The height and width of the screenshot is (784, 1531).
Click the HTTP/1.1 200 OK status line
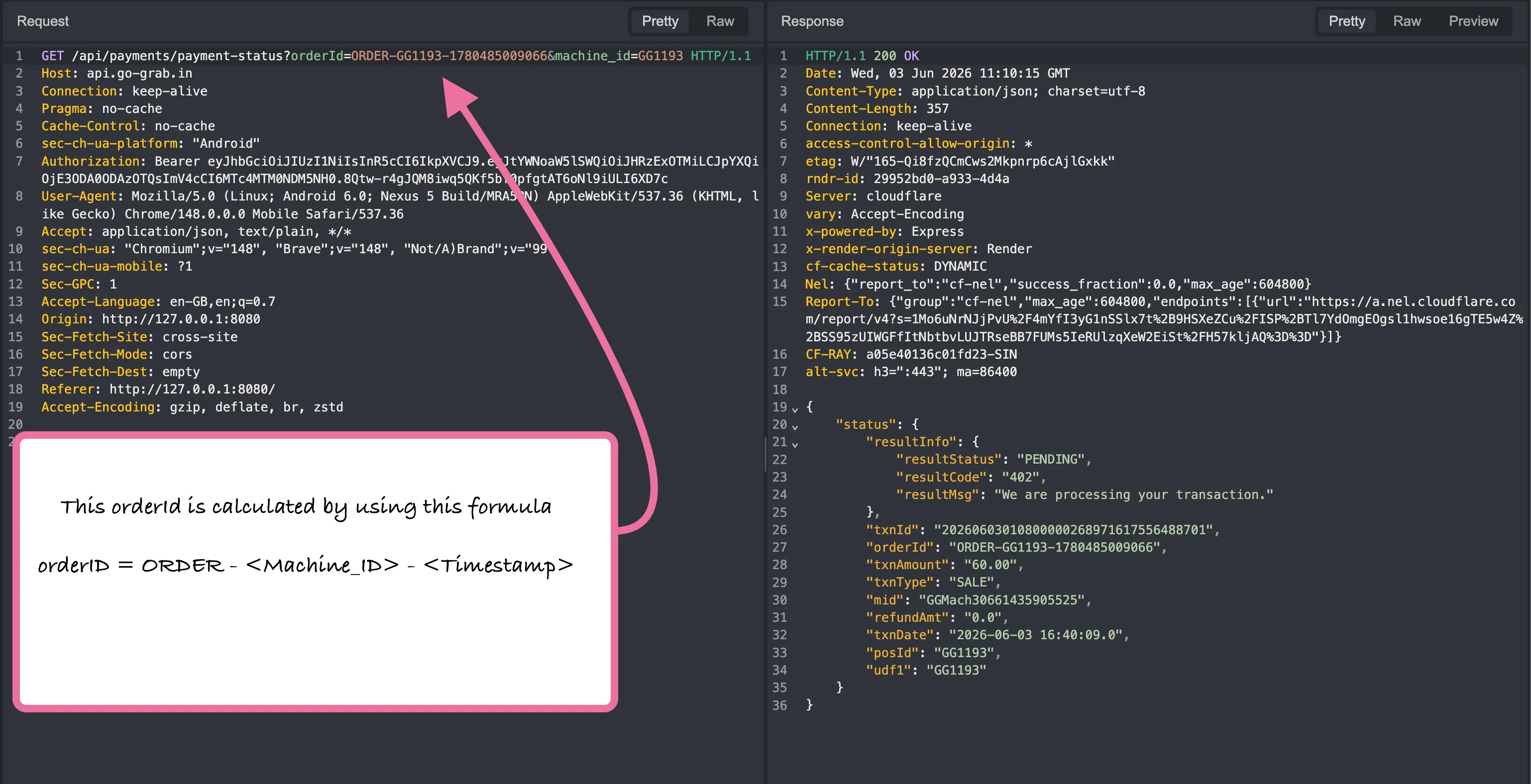862,56
